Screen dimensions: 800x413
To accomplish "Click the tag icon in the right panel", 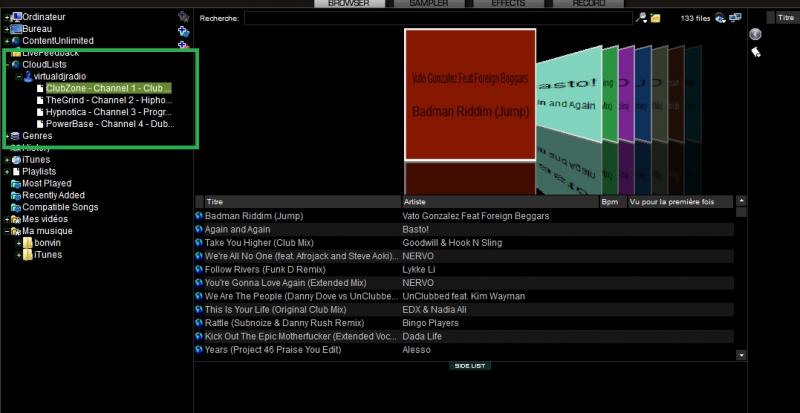I will tap(756, 52).
